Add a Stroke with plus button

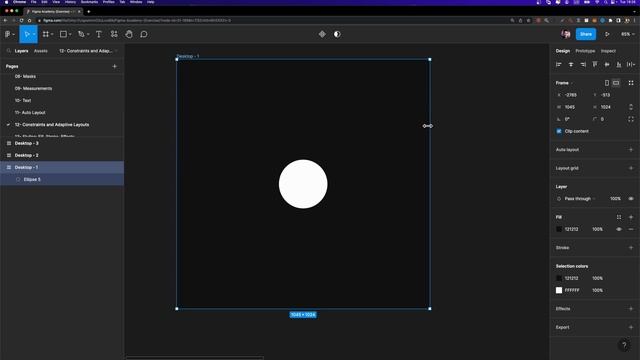631,248
